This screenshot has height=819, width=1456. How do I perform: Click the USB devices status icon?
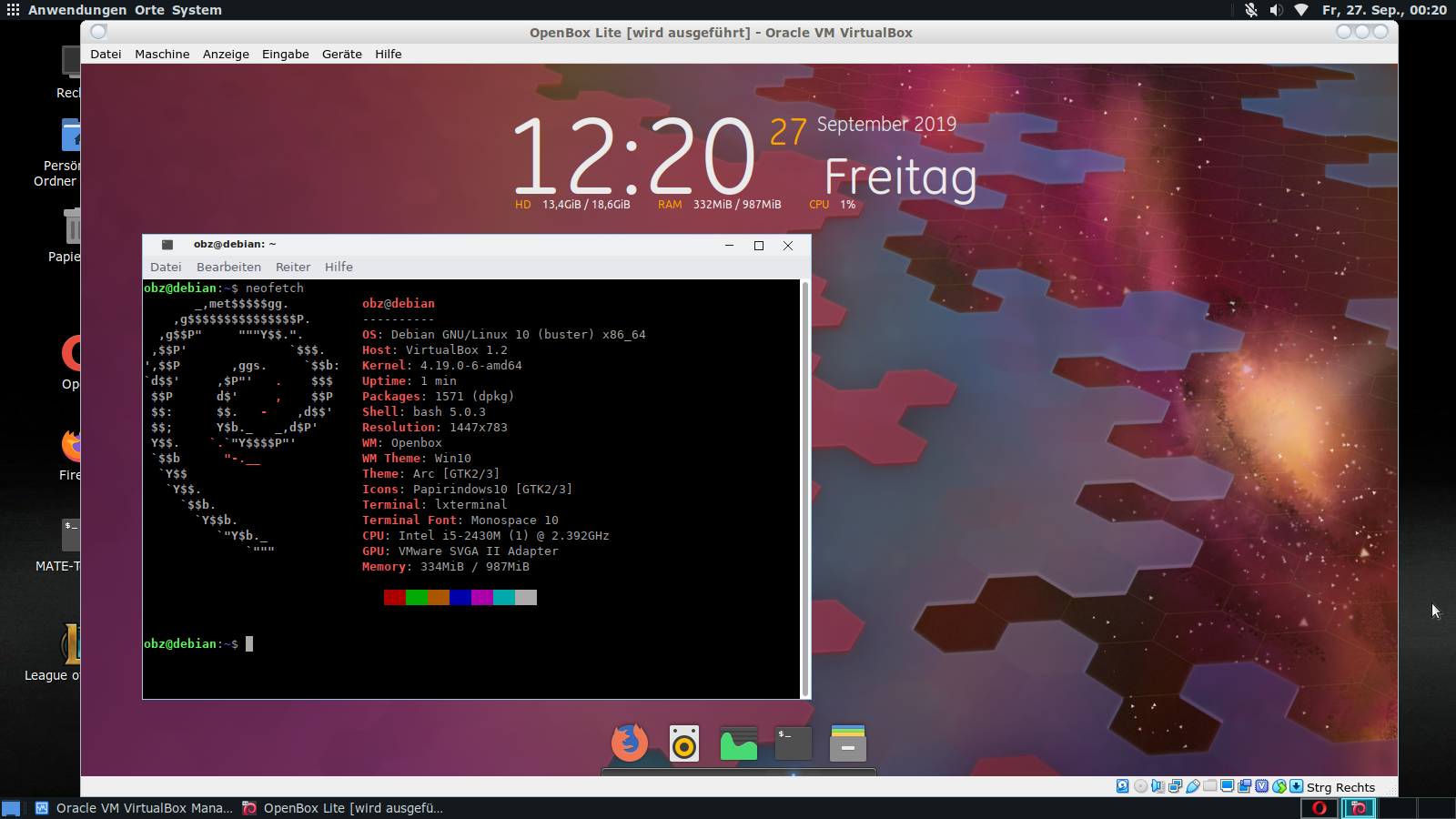(x=1192, y=786)
